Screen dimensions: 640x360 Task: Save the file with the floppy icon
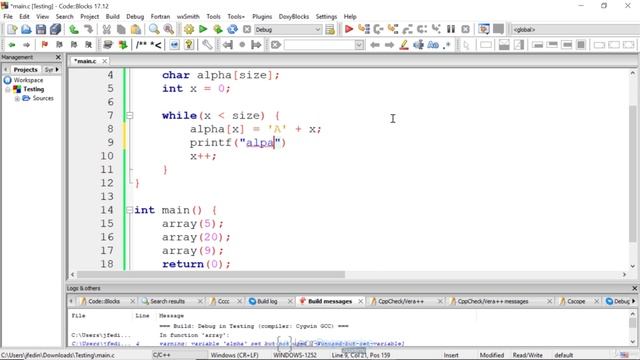(x=41, y=29)
